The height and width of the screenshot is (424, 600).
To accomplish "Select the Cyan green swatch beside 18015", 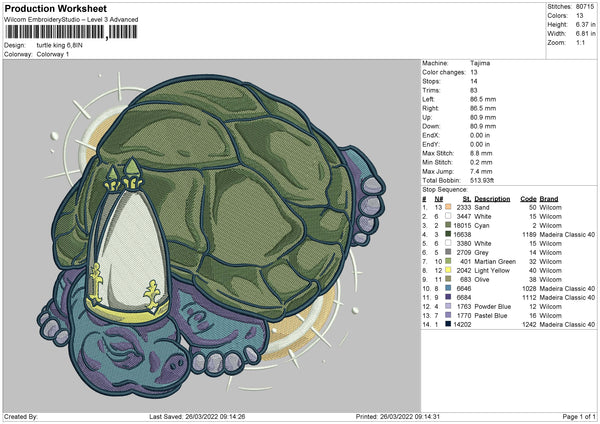I will [x=448, y=225].
